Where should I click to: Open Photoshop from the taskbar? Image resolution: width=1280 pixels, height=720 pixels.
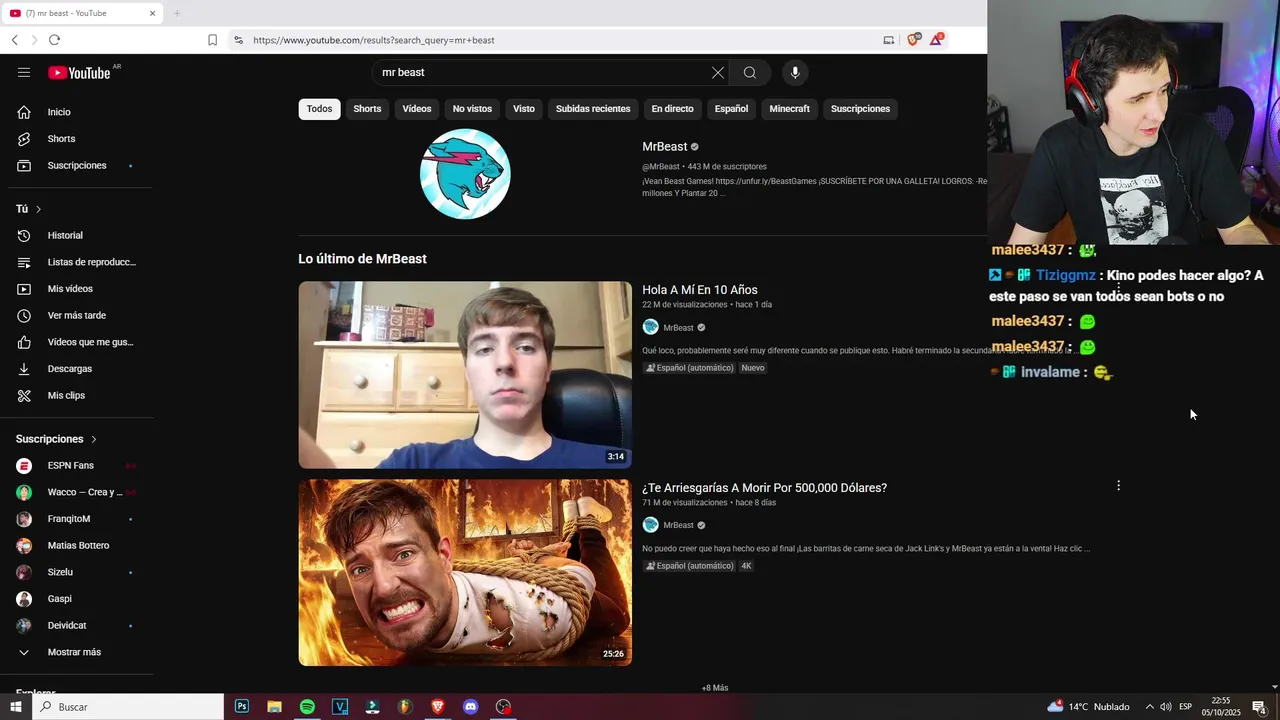tap(242, 707)
